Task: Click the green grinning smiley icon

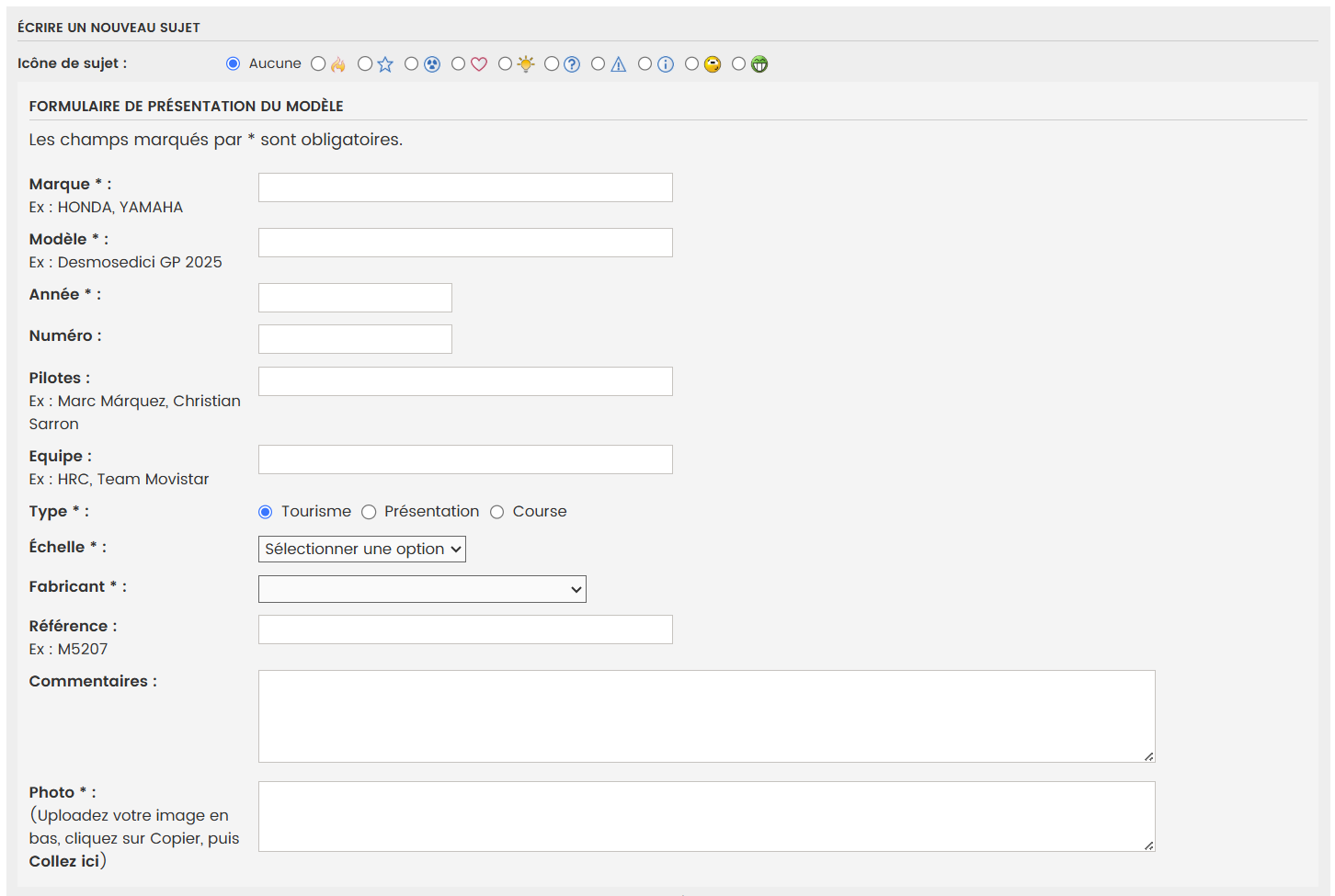Action: coord(759,64)
